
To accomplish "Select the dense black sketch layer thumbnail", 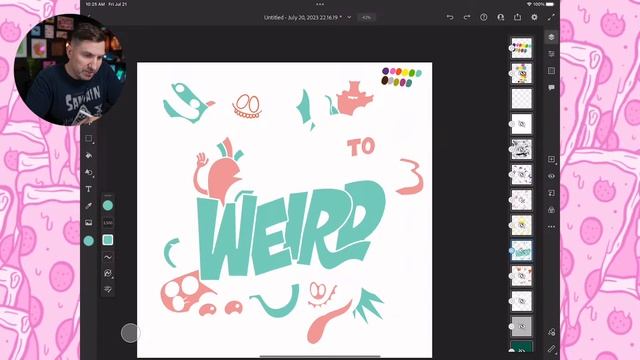I will click(522, 149).
